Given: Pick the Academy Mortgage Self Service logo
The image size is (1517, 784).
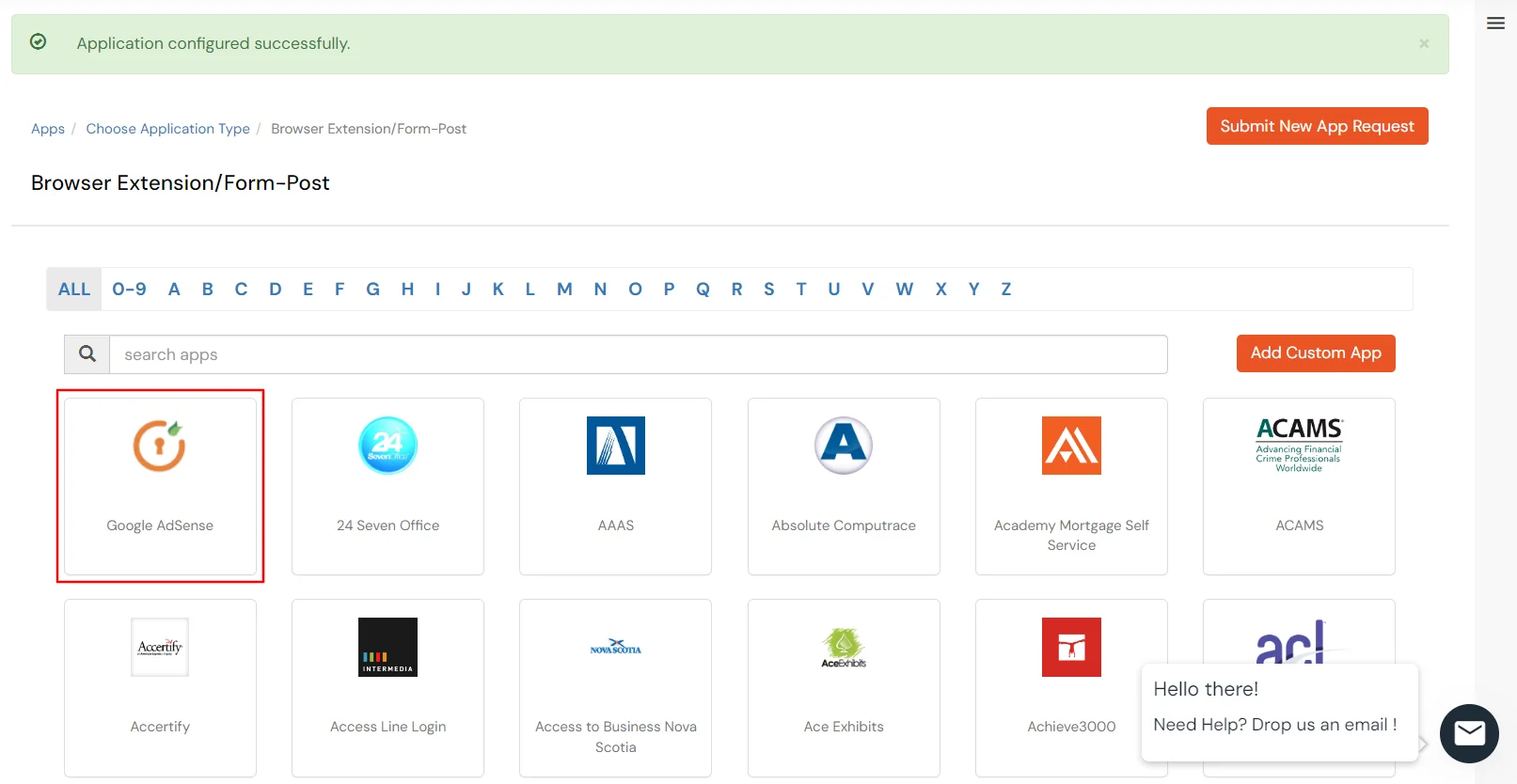Looking at the screenshot, I should (x=1071, y=446).
